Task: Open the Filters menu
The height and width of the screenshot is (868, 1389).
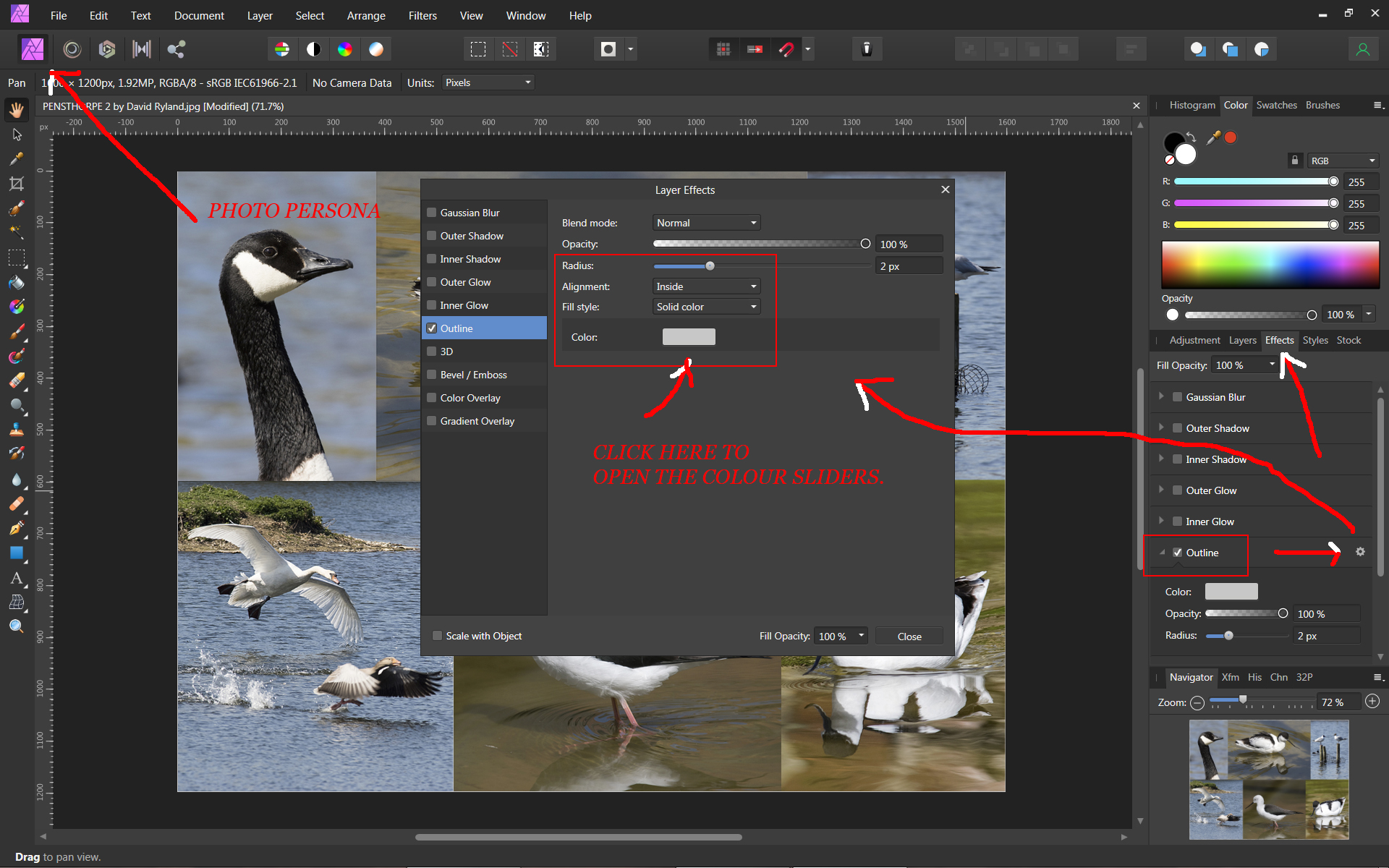Action: [x=422, y=15]
